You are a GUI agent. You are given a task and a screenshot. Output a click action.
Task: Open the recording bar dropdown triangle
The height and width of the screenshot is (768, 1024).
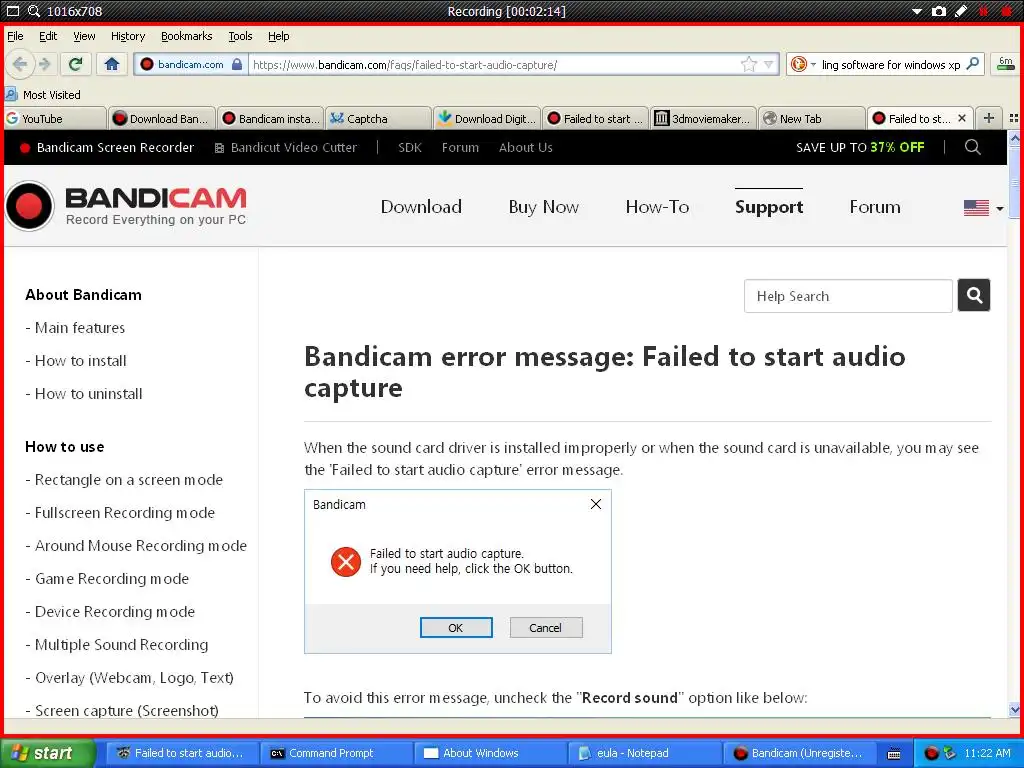[x=916, y=11]
